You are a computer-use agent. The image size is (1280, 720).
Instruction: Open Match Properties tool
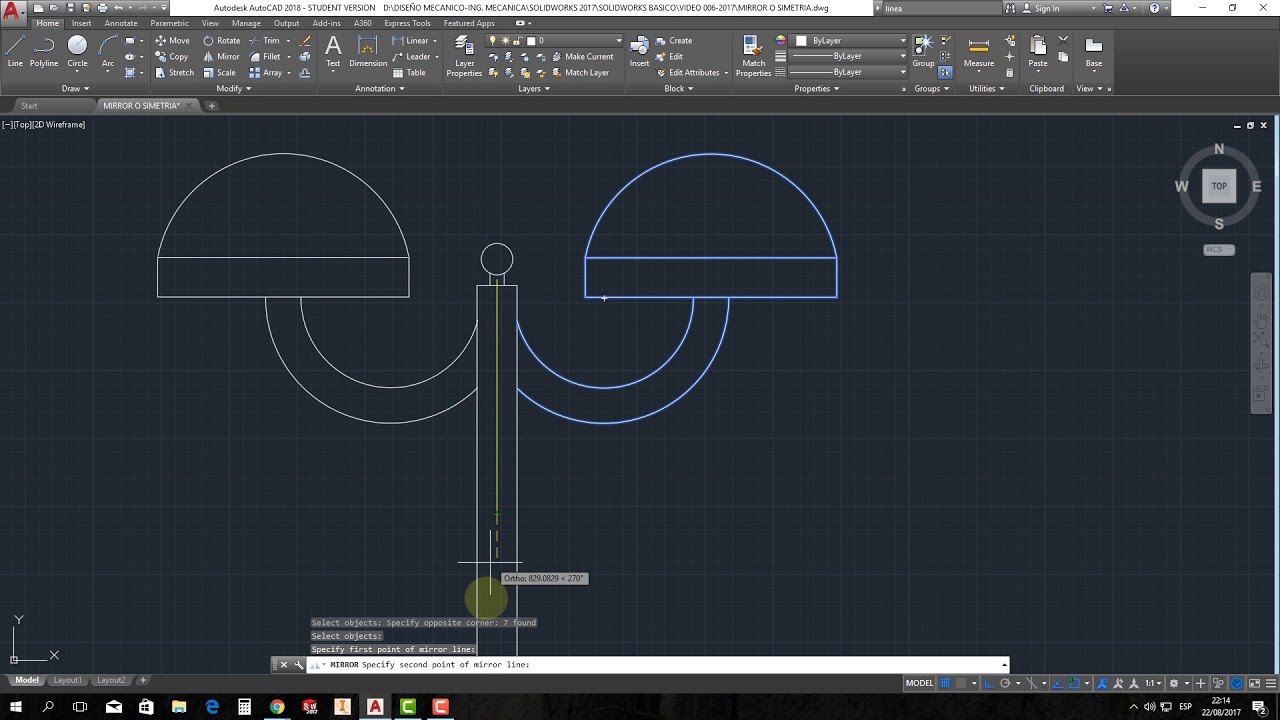[x=754, y=56]
